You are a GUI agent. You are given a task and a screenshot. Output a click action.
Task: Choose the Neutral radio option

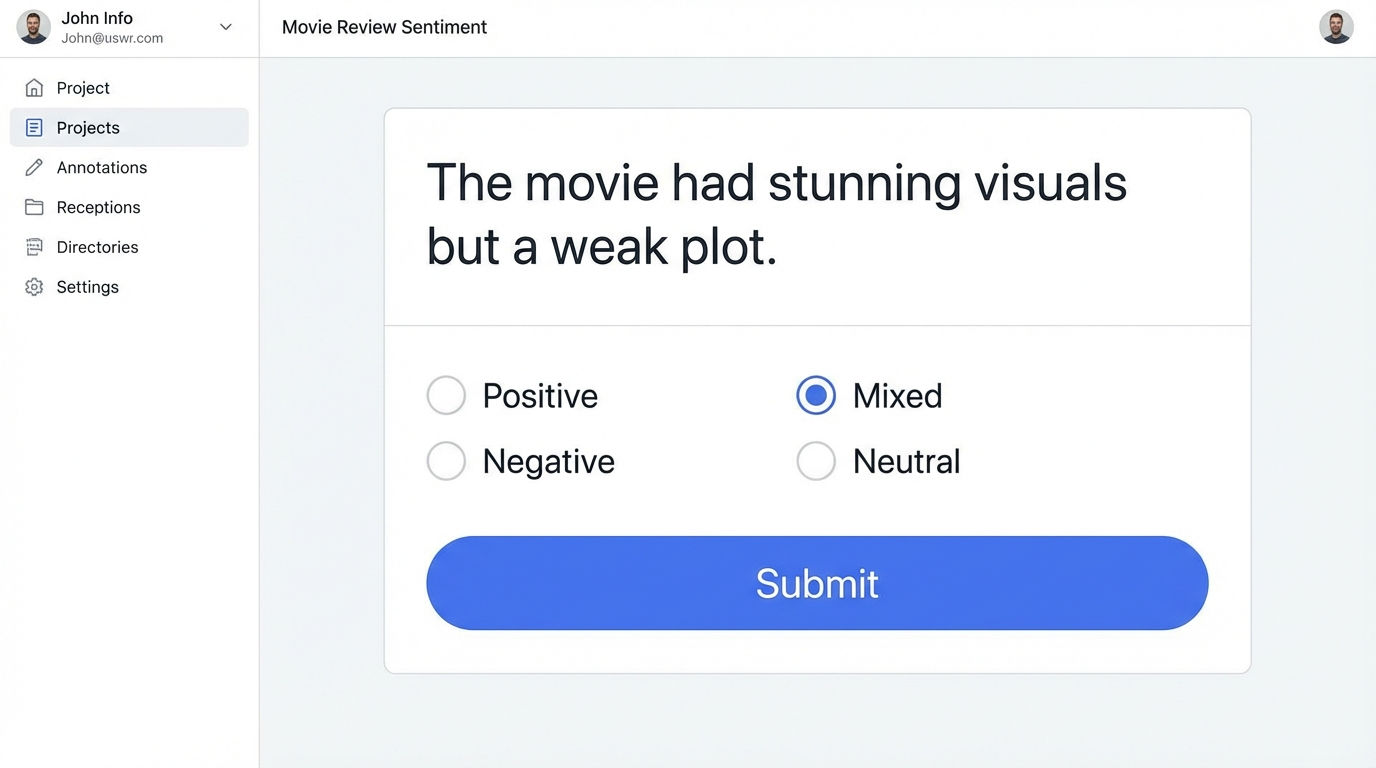coord(816,461)
